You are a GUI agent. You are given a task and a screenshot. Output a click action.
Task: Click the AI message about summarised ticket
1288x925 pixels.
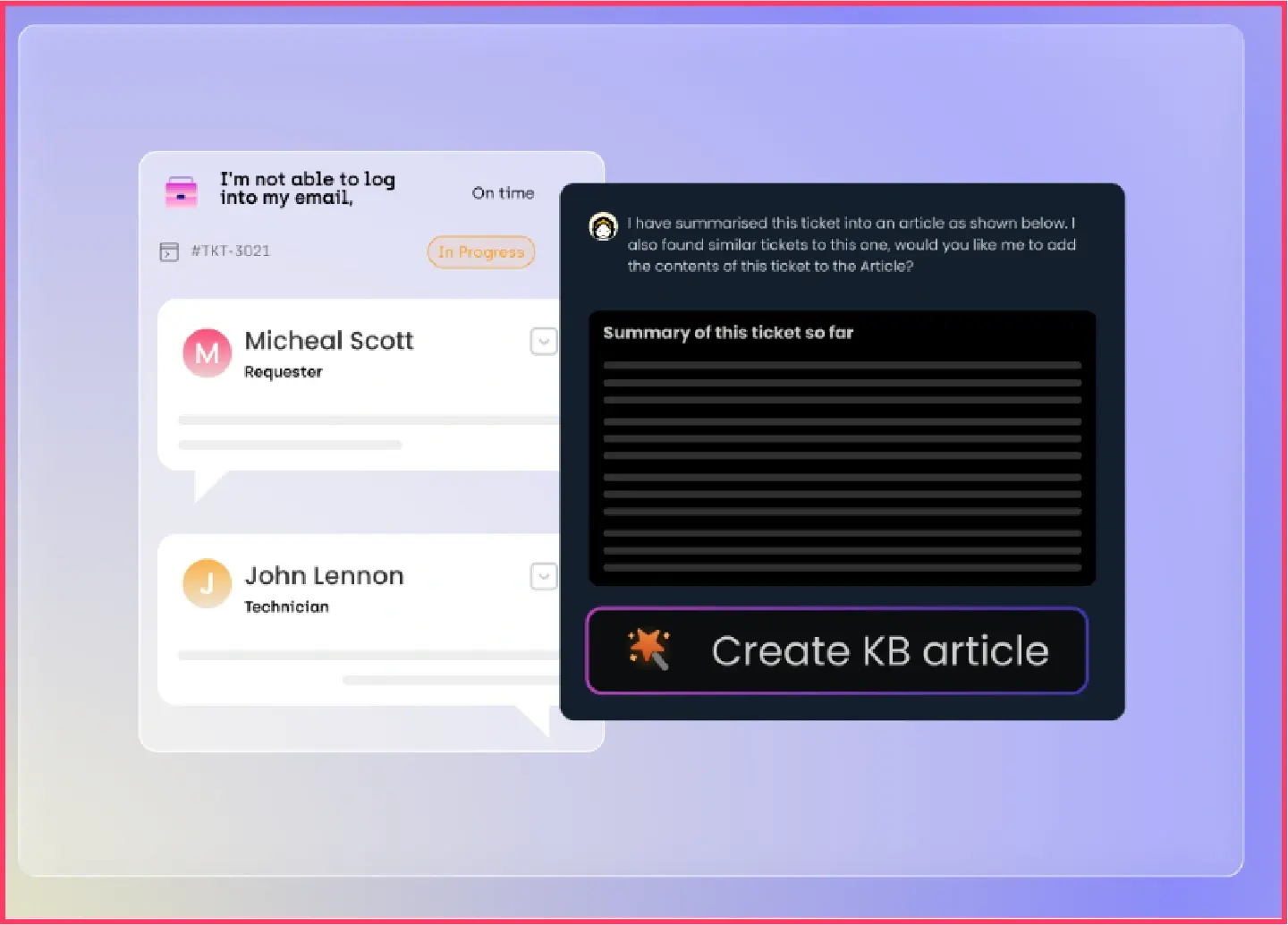click(x=852, y=244)
